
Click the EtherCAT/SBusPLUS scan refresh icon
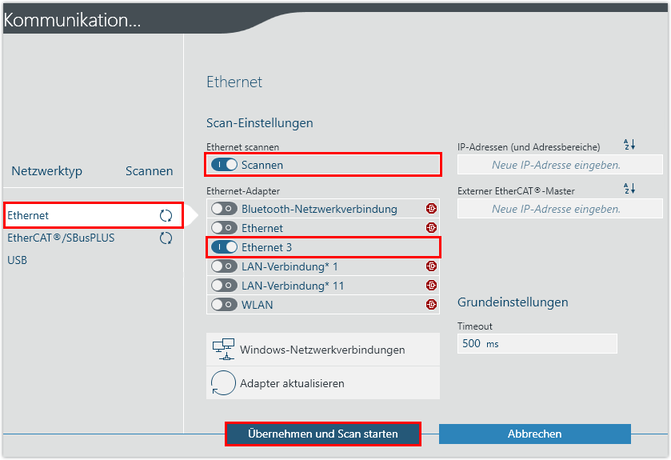pyautogui.click(x=166, y=238)
